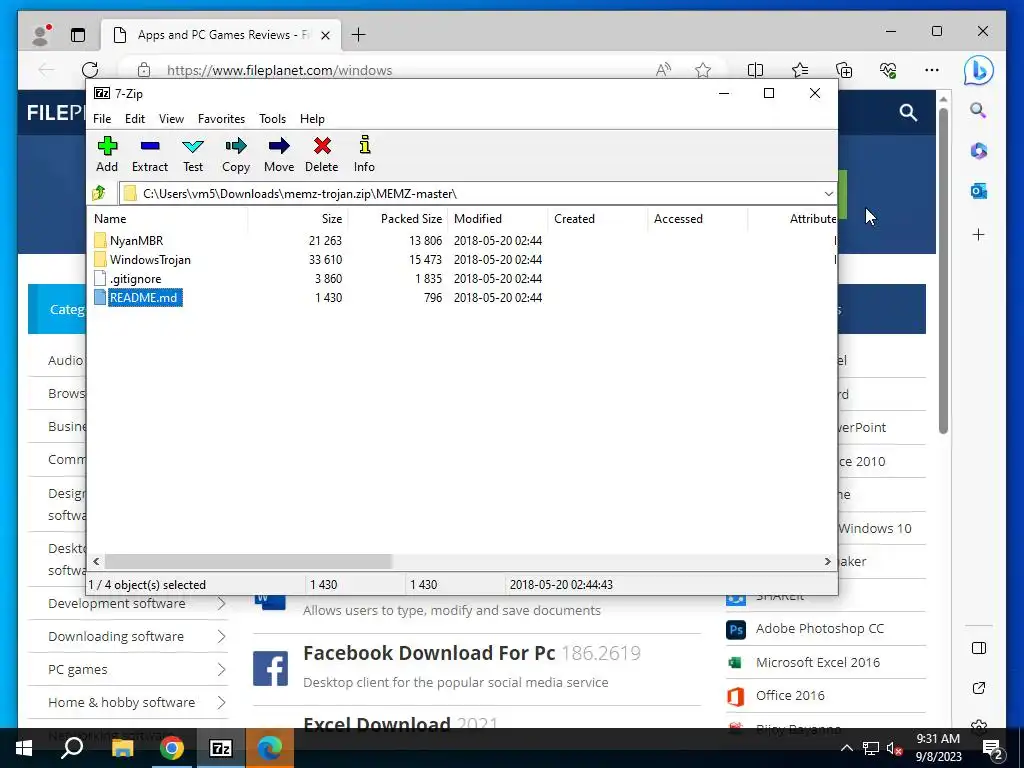
Task: Select the NyanMBR folder
Action: click(x=136, y=240)
